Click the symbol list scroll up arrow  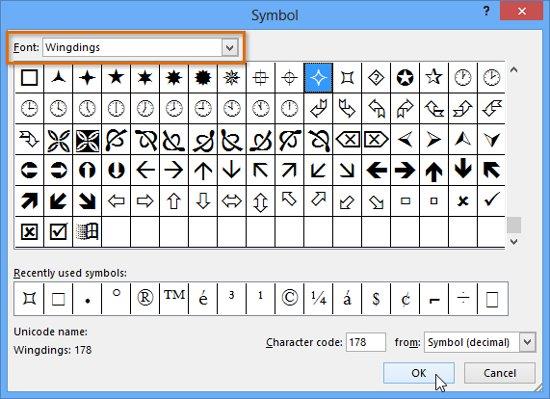point(514,70)
